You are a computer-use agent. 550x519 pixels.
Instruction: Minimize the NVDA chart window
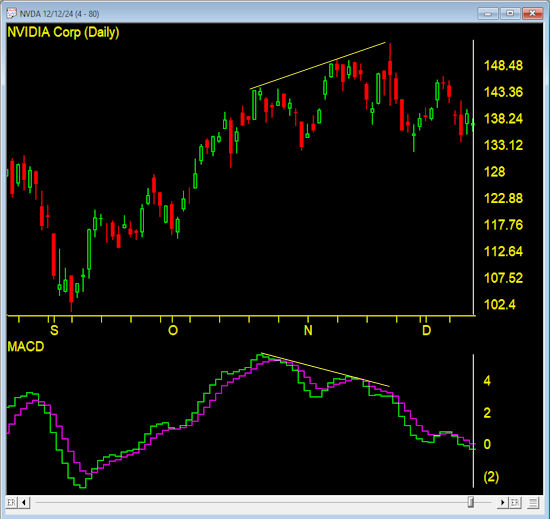coord(488,13)
